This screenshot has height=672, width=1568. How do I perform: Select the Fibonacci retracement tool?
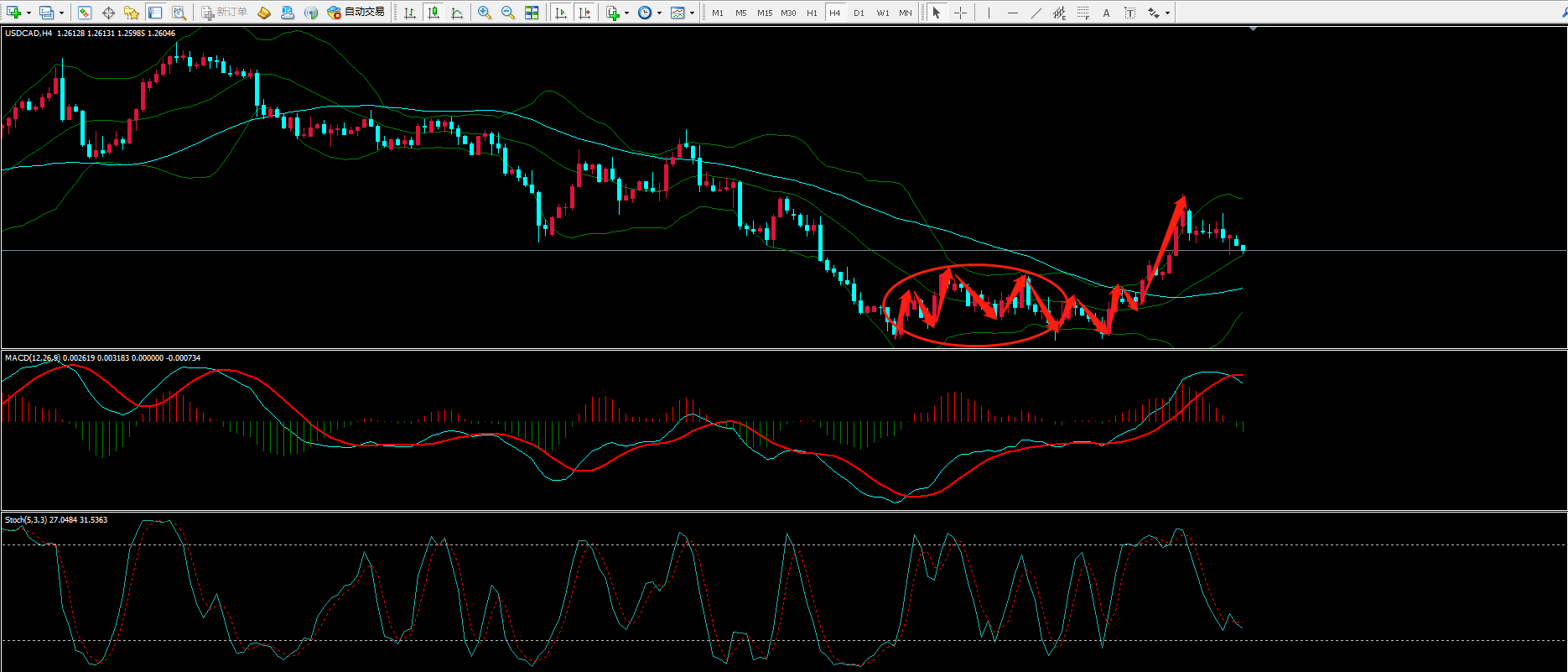point(1083,13)
